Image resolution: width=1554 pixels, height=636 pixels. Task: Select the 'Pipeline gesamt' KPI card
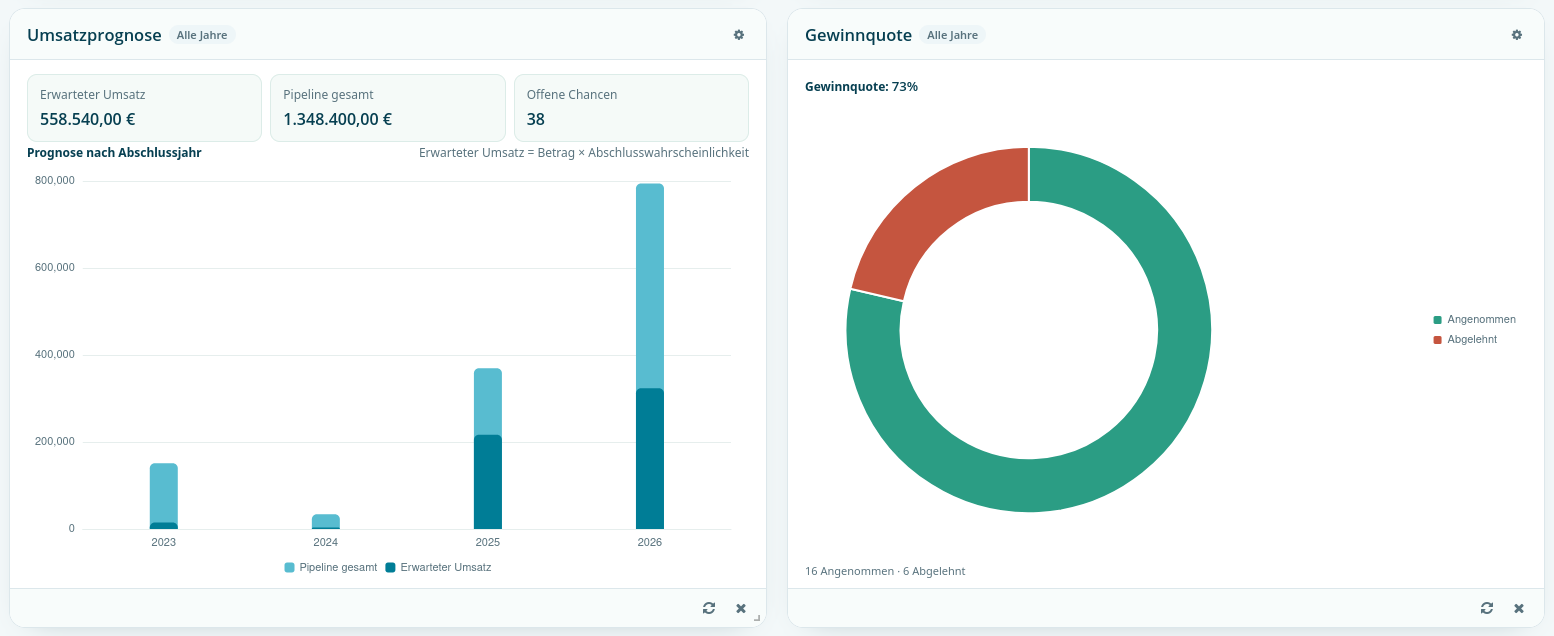[x=387, y=108]
